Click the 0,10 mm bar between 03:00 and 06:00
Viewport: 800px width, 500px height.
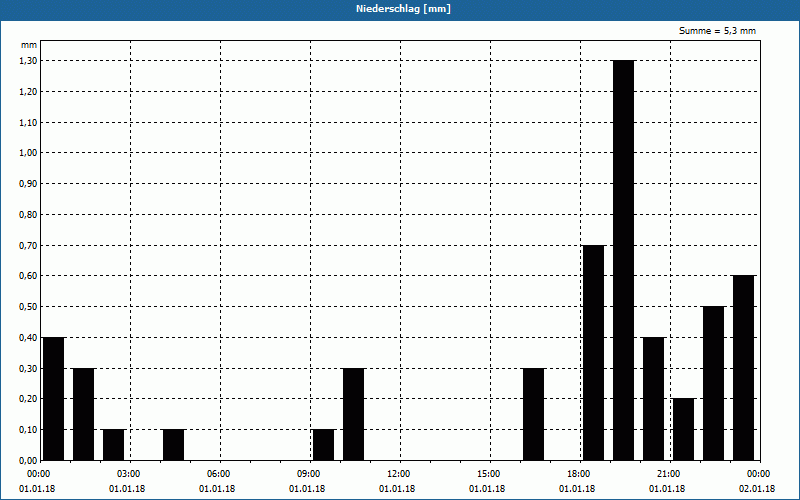click(x=173, y=444)
